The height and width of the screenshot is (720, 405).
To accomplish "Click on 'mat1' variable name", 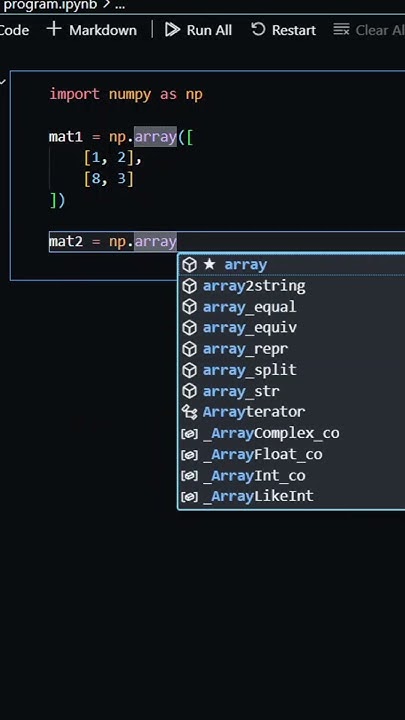I will click(66, 137).
